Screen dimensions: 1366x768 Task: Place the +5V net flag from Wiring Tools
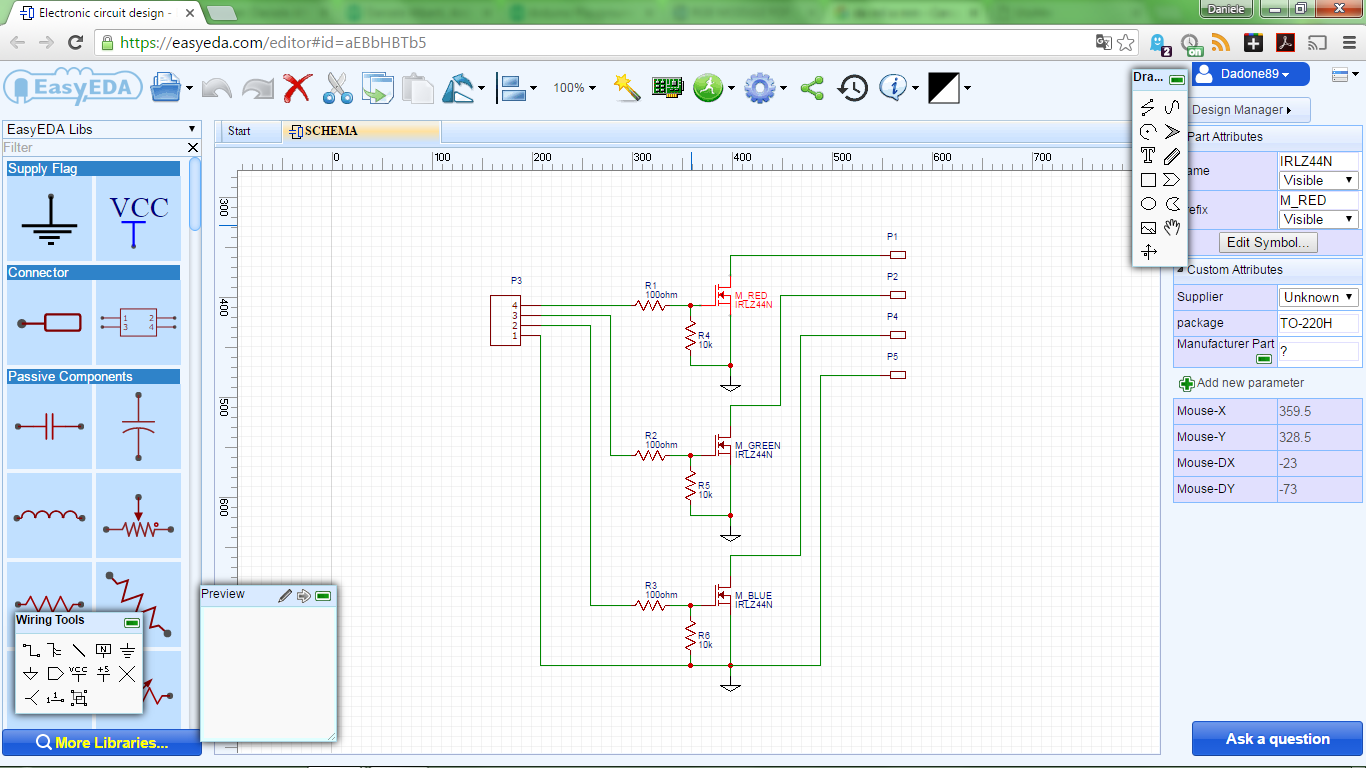[x=103, y=674]
